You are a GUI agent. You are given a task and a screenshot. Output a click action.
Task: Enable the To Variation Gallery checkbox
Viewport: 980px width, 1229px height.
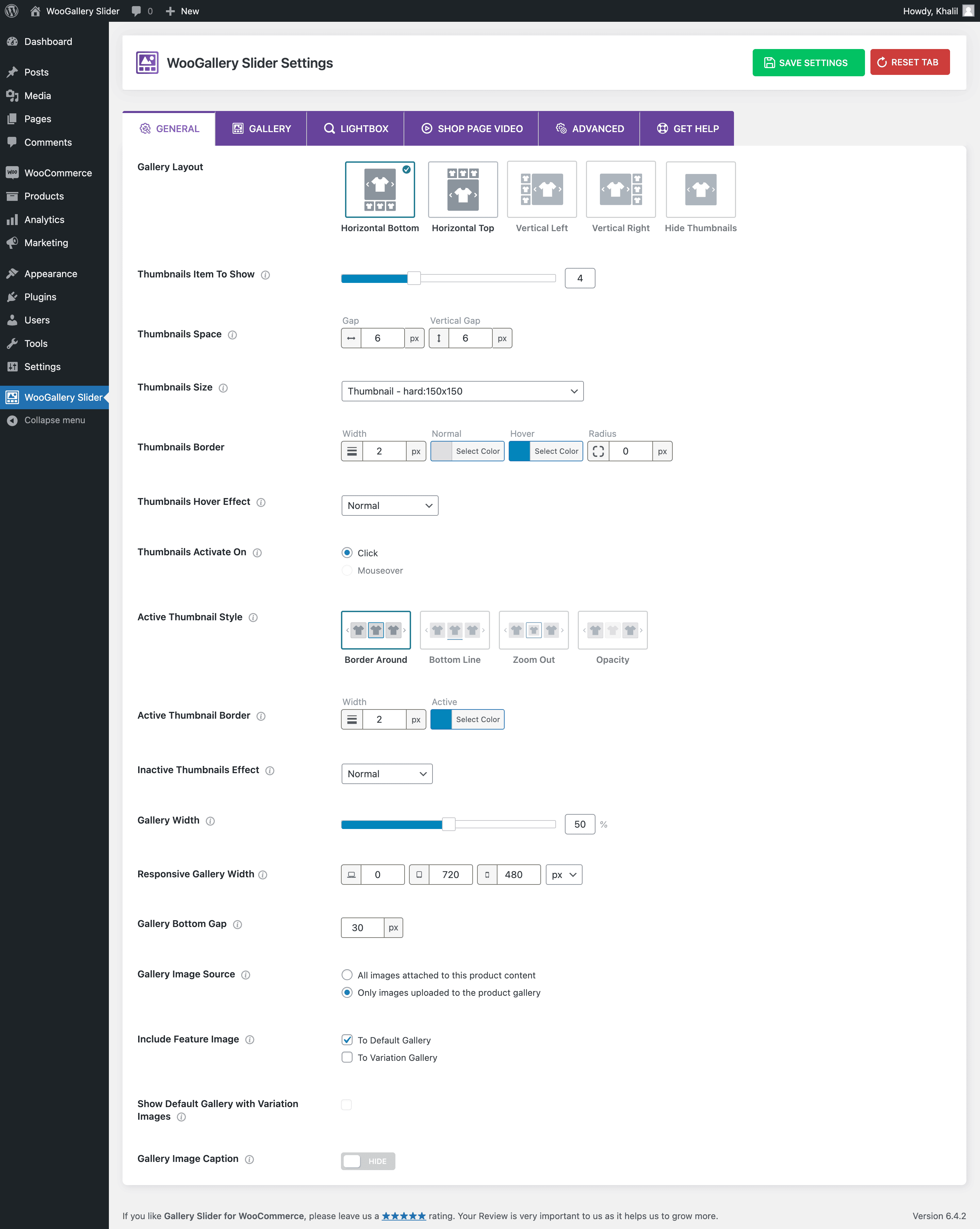(347, 1057)
